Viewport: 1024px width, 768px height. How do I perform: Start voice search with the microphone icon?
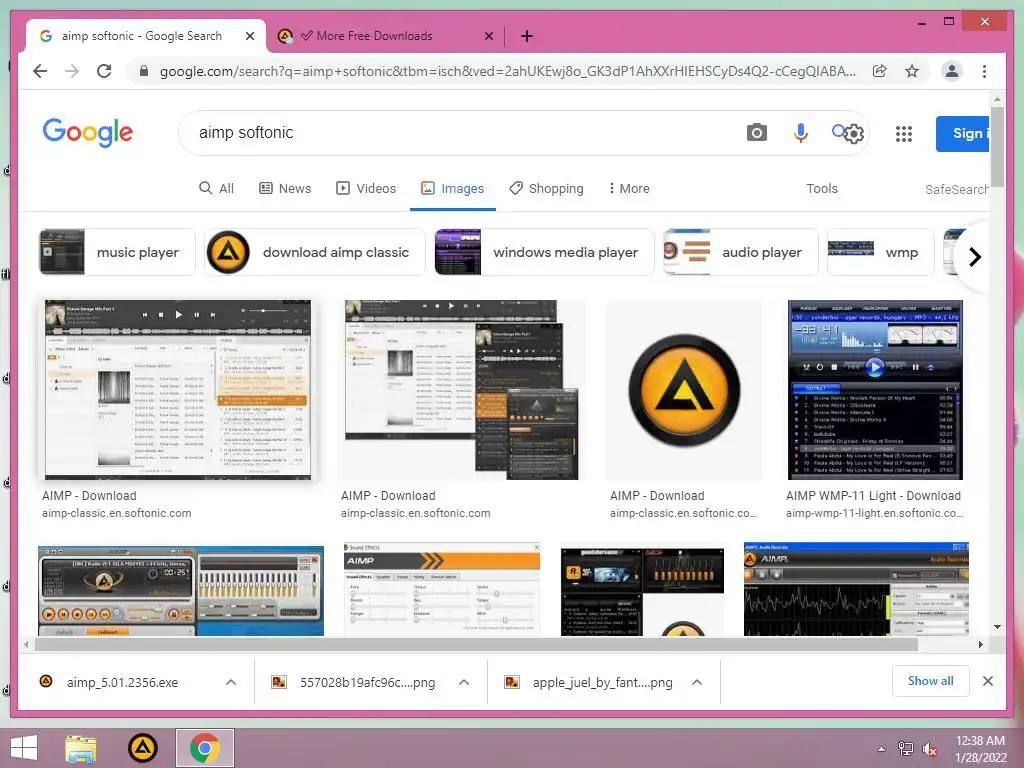pyautogui.click(x=801, y=133)
